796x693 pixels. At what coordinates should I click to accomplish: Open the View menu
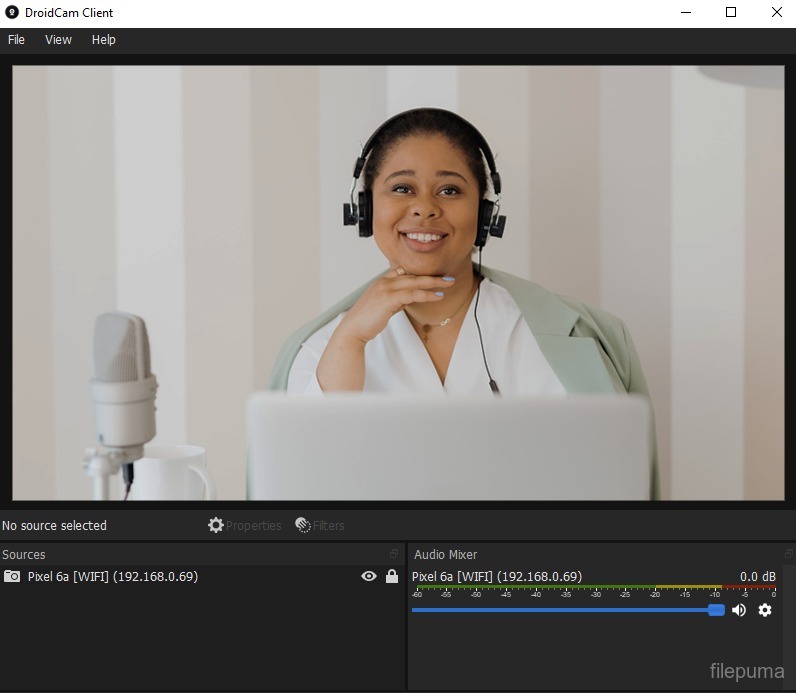pyautogui.click(x=58, y=40)
